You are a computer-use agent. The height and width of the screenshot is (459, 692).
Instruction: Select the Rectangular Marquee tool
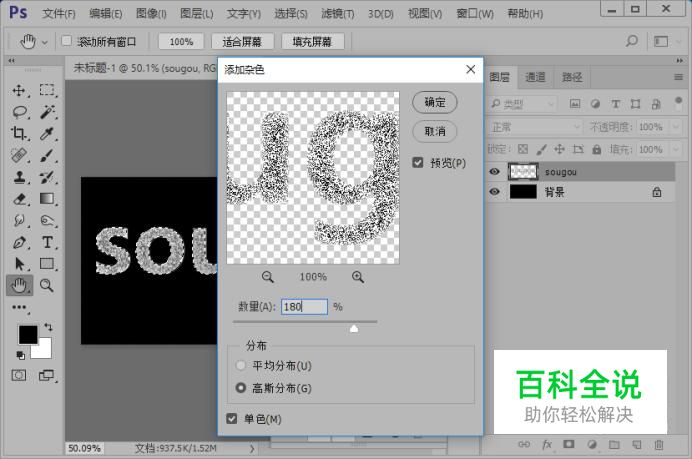[x=46, y=90]
